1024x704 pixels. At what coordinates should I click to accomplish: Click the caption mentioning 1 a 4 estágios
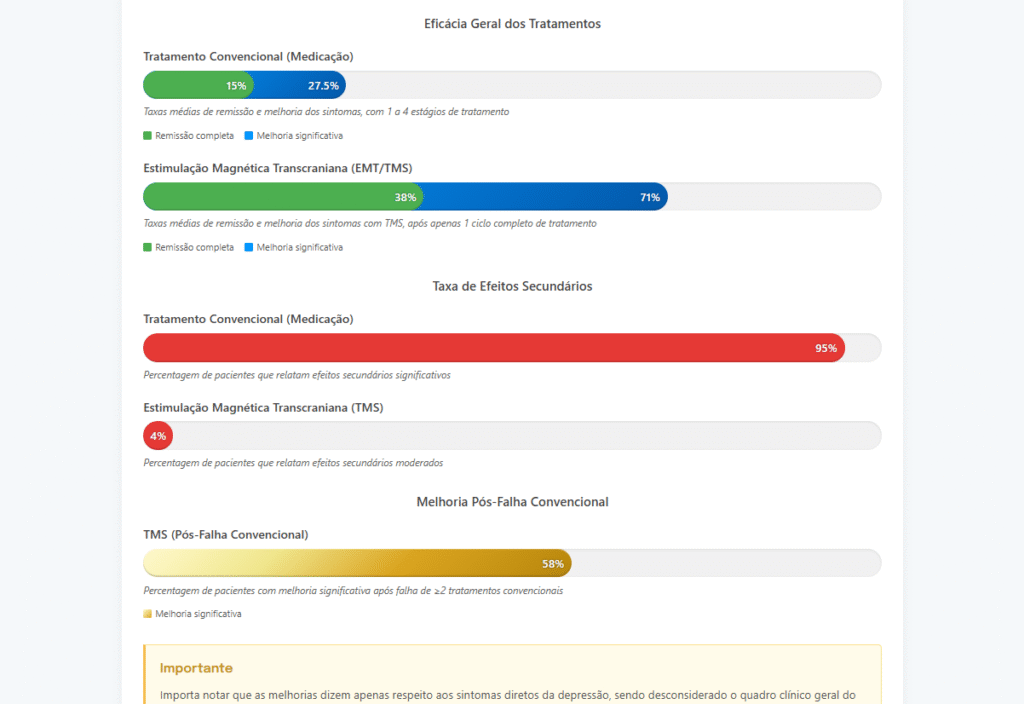(326, 112)
